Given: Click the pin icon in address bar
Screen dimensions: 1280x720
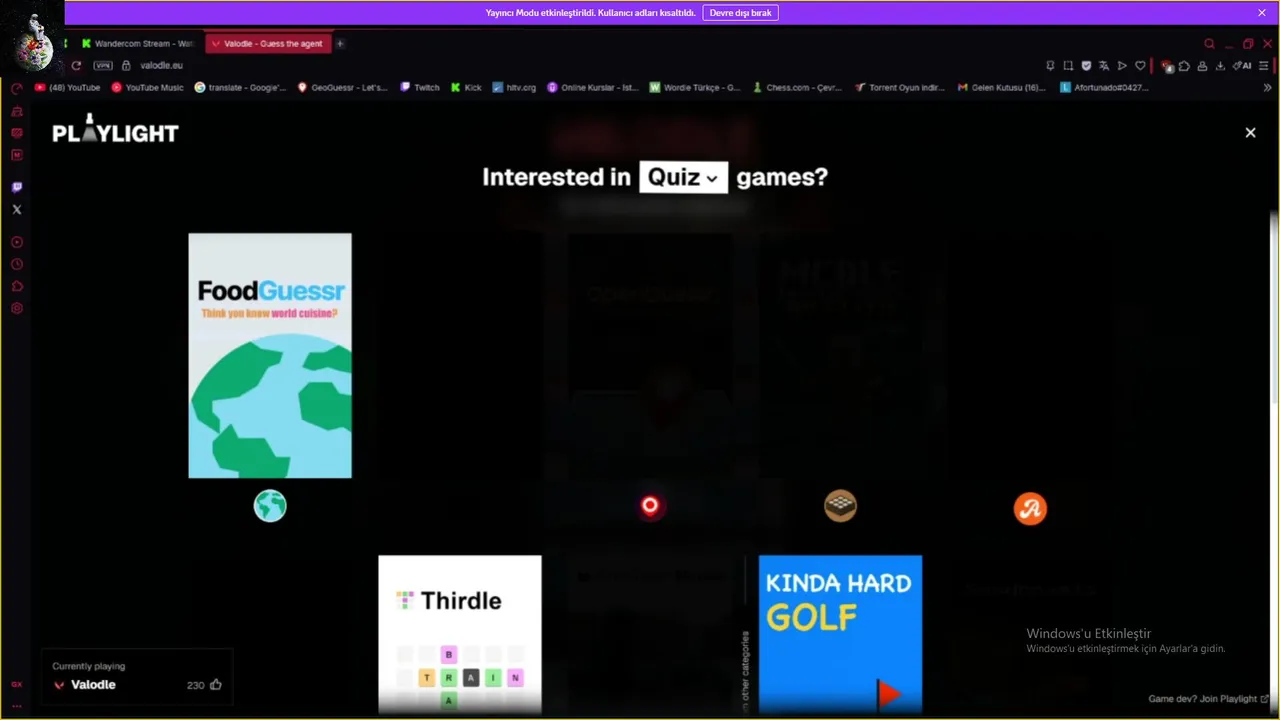Looking at the screenshot, I should 1050,66.
